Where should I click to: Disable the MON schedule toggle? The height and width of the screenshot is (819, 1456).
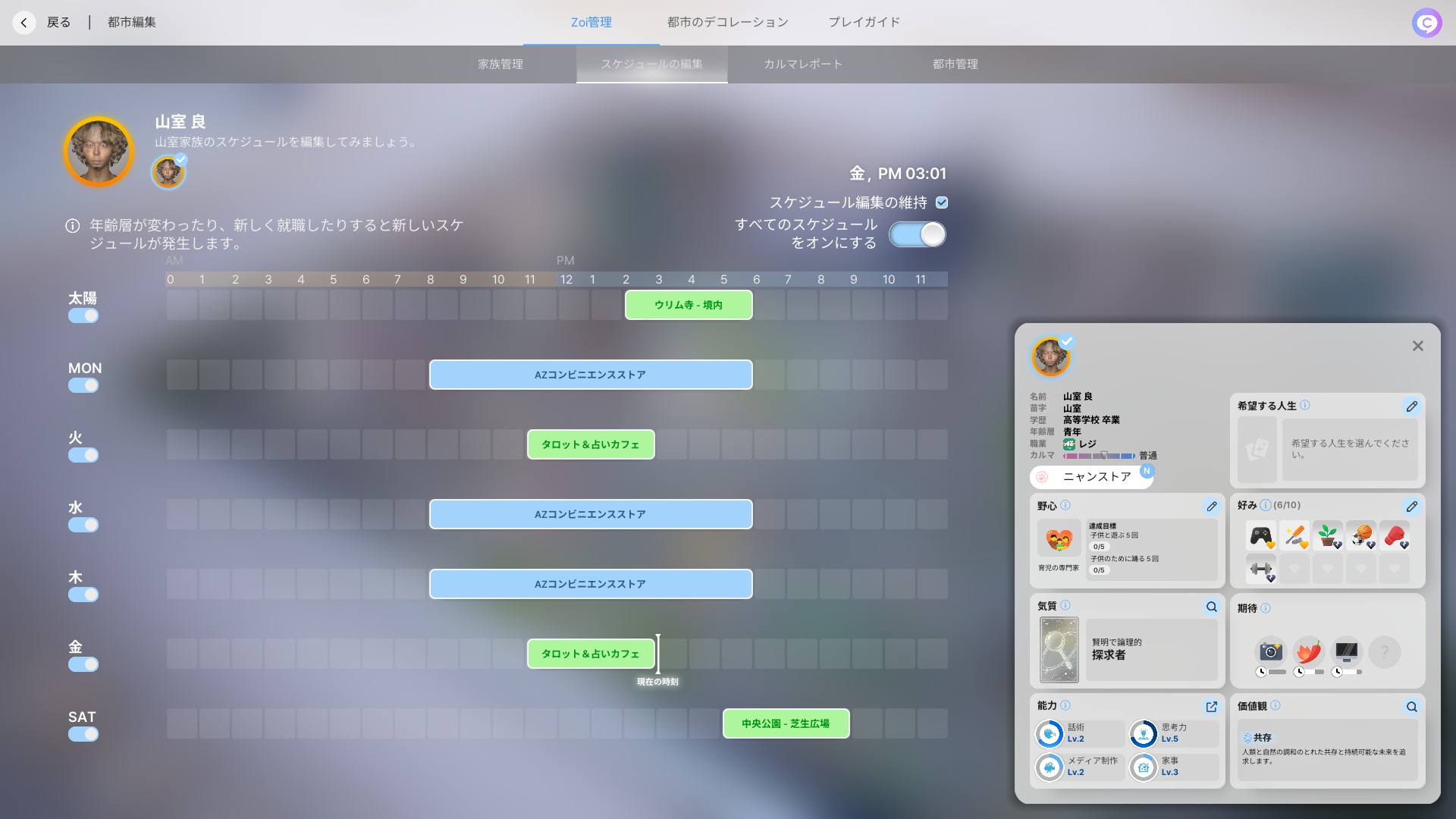pyautogui.click(x=83, y=385)
